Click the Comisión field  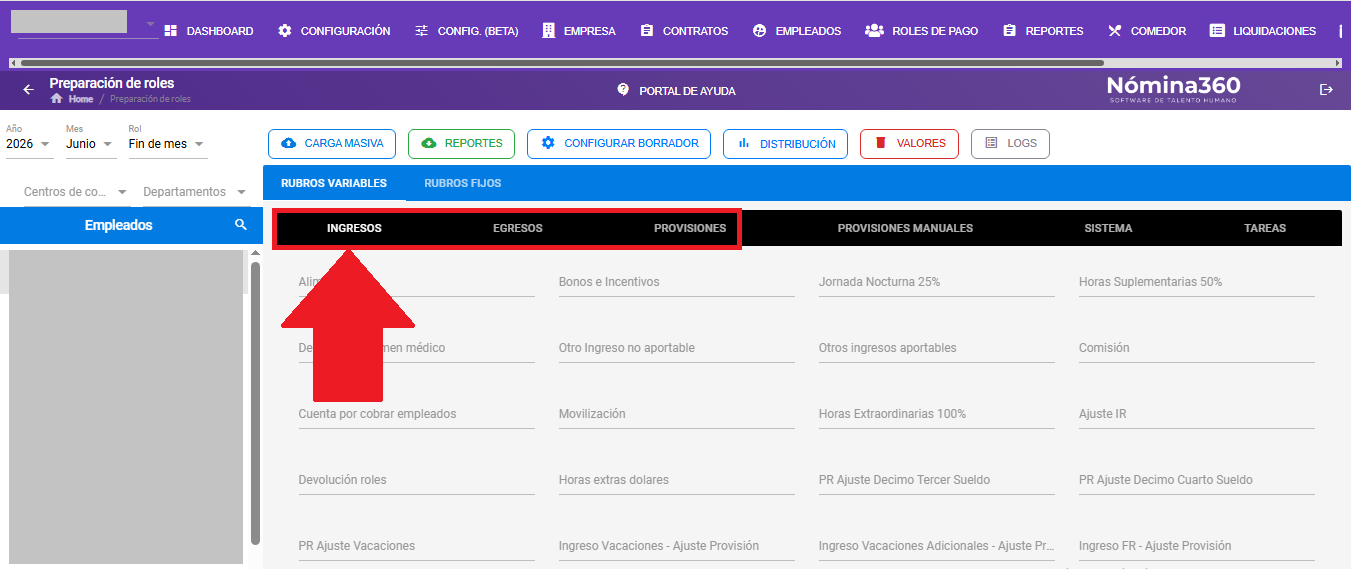[1196, 348]
